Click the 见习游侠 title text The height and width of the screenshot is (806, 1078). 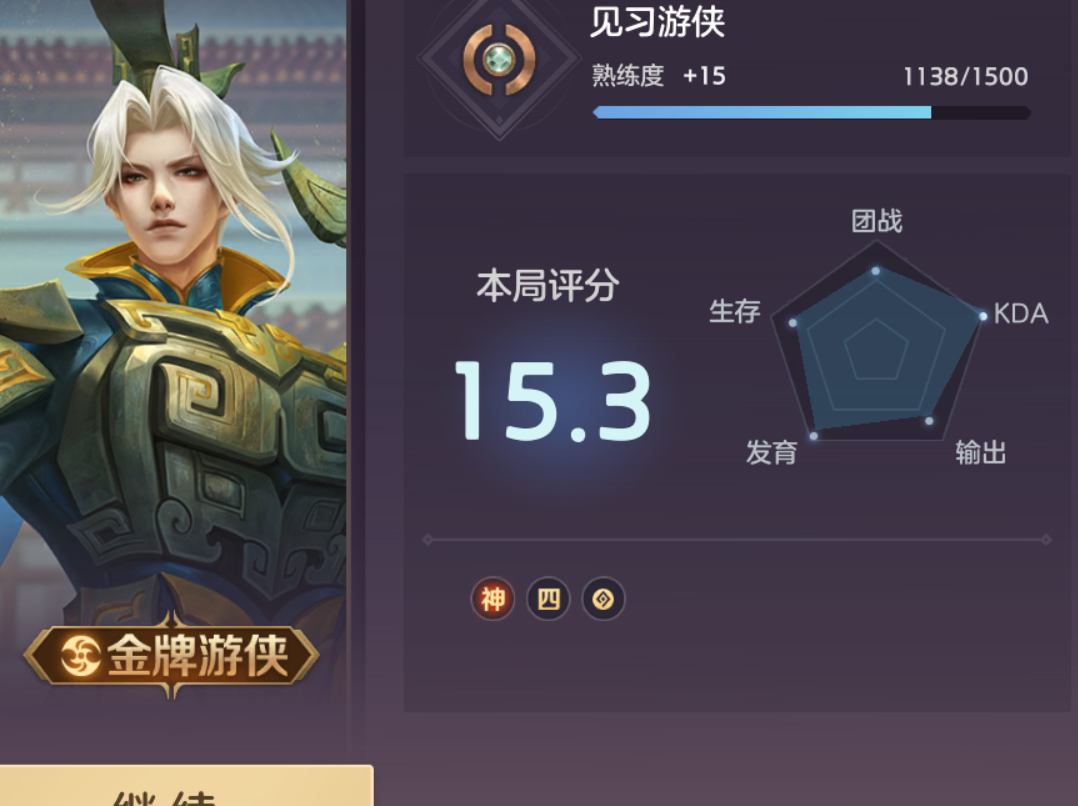[657, 21]
